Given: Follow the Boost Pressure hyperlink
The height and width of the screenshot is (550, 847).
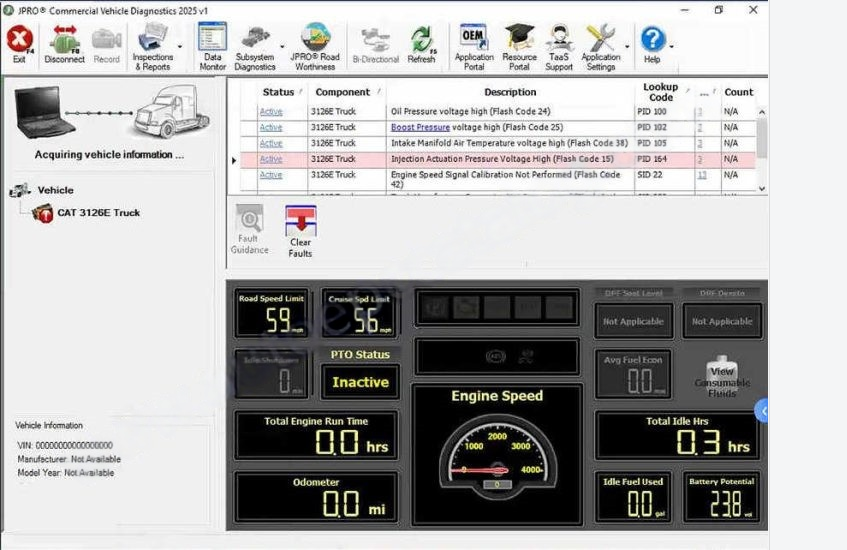Looking at the screenshot, I should pos(420,128).
